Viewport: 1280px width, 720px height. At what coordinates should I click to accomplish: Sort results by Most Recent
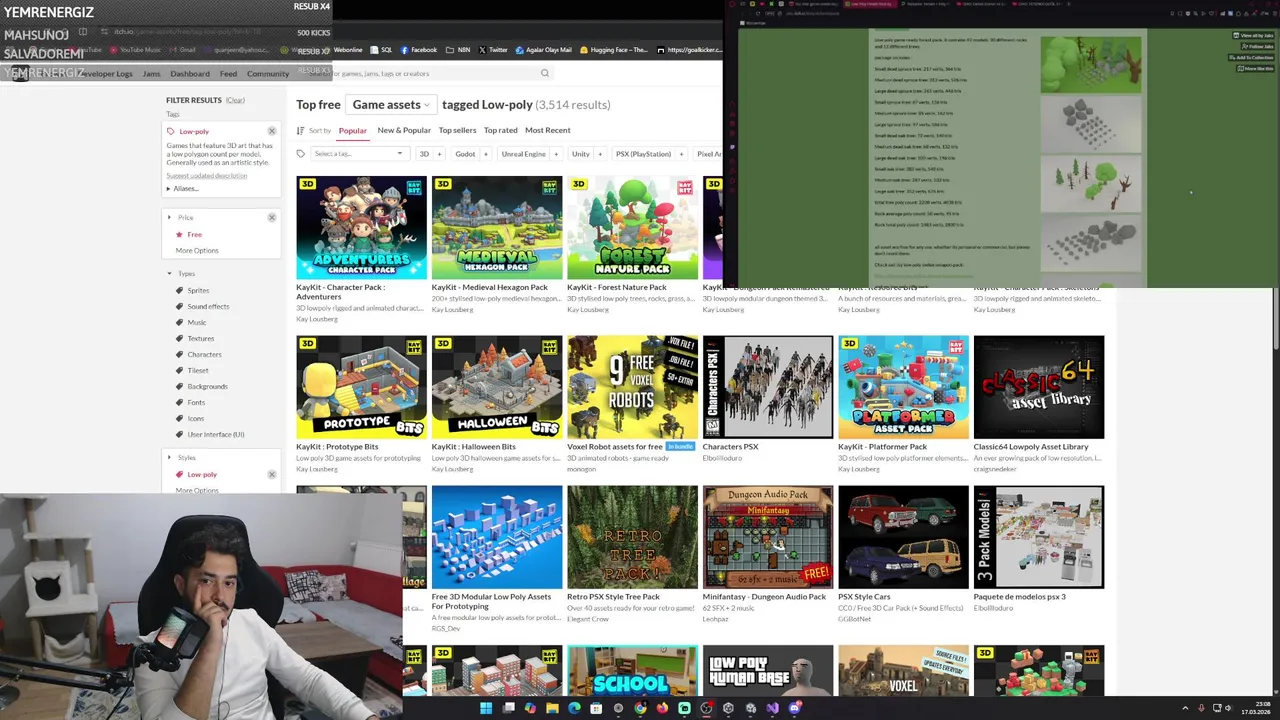547,130
